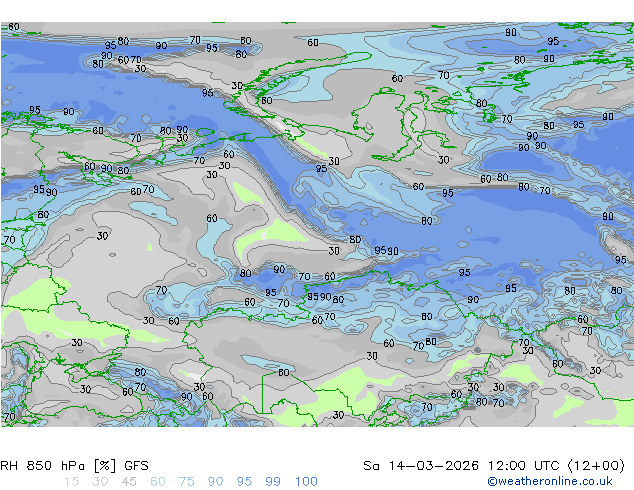Select the legend value "75"

186,482
